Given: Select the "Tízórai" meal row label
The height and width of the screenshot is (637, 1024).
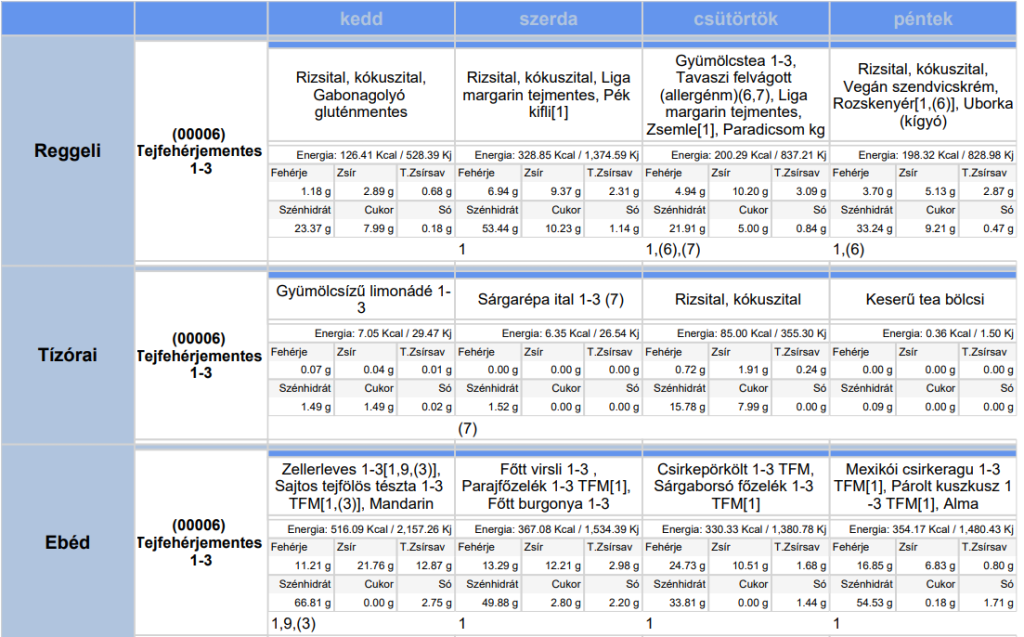Looking at the screenshot, I should click(x=67, y=355).
